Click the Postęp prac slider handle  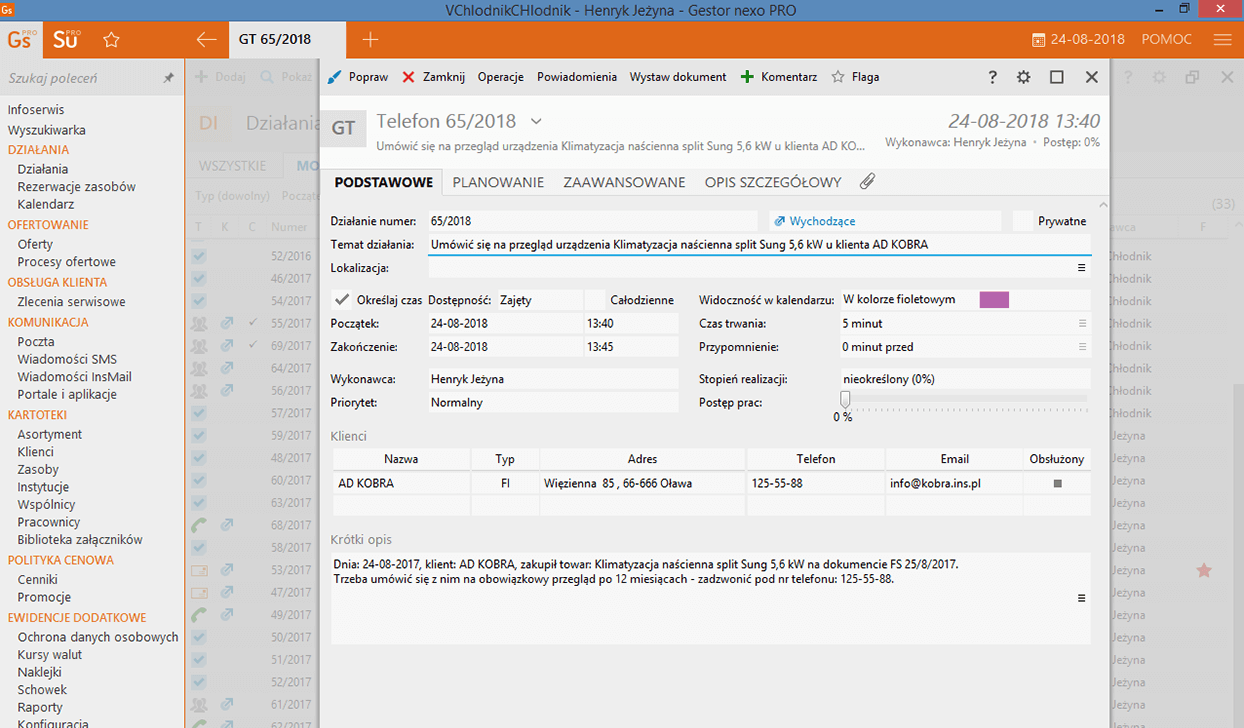845,400
